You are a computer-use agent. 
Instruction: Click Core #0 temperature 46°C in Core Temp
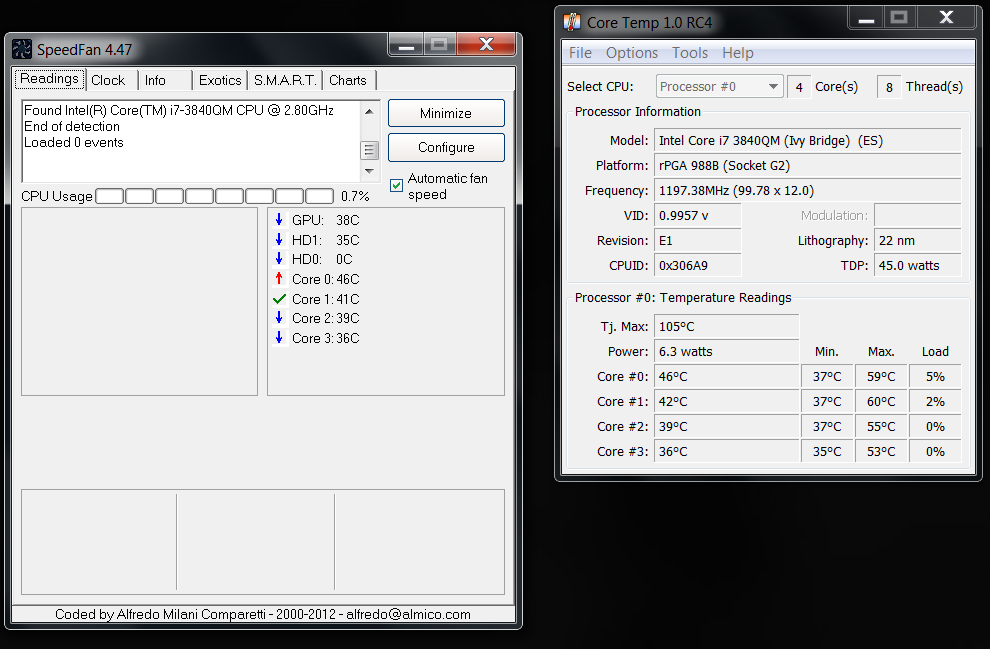click(727, 376)
